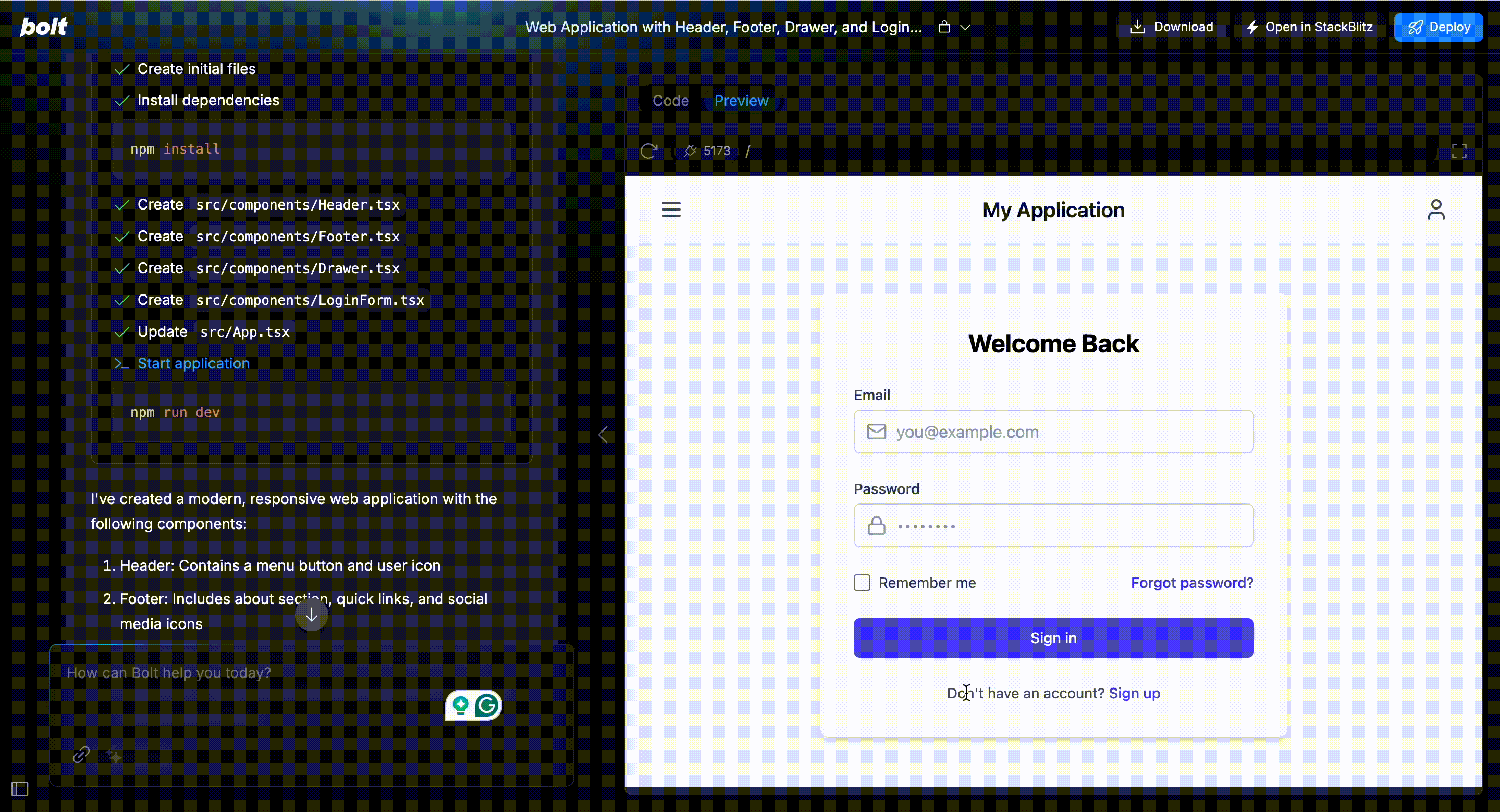Viewport: 1500px width, 812px height.
Task: Click the user profile icon in header
Action: click(1435, 210)
